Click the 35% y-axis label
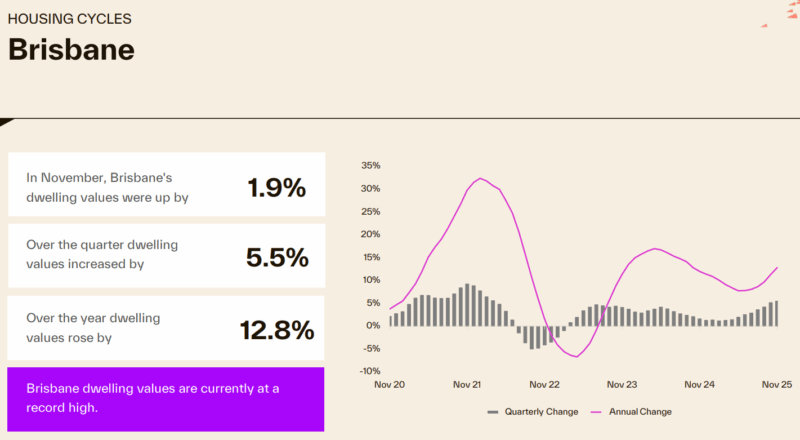 click(370, 165)
